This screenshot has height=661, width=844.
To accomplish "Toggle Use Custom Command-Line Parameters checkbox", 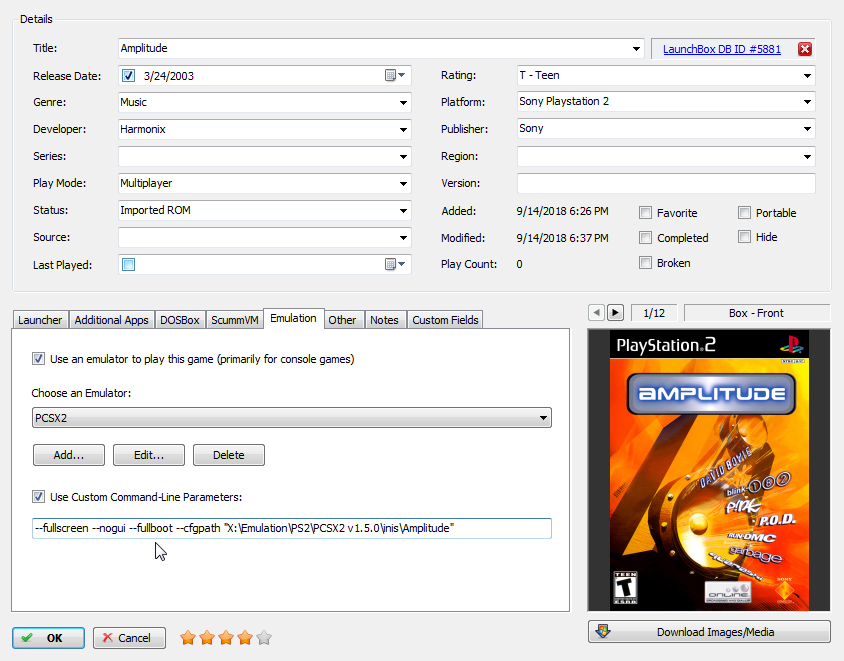I will 38,496.
